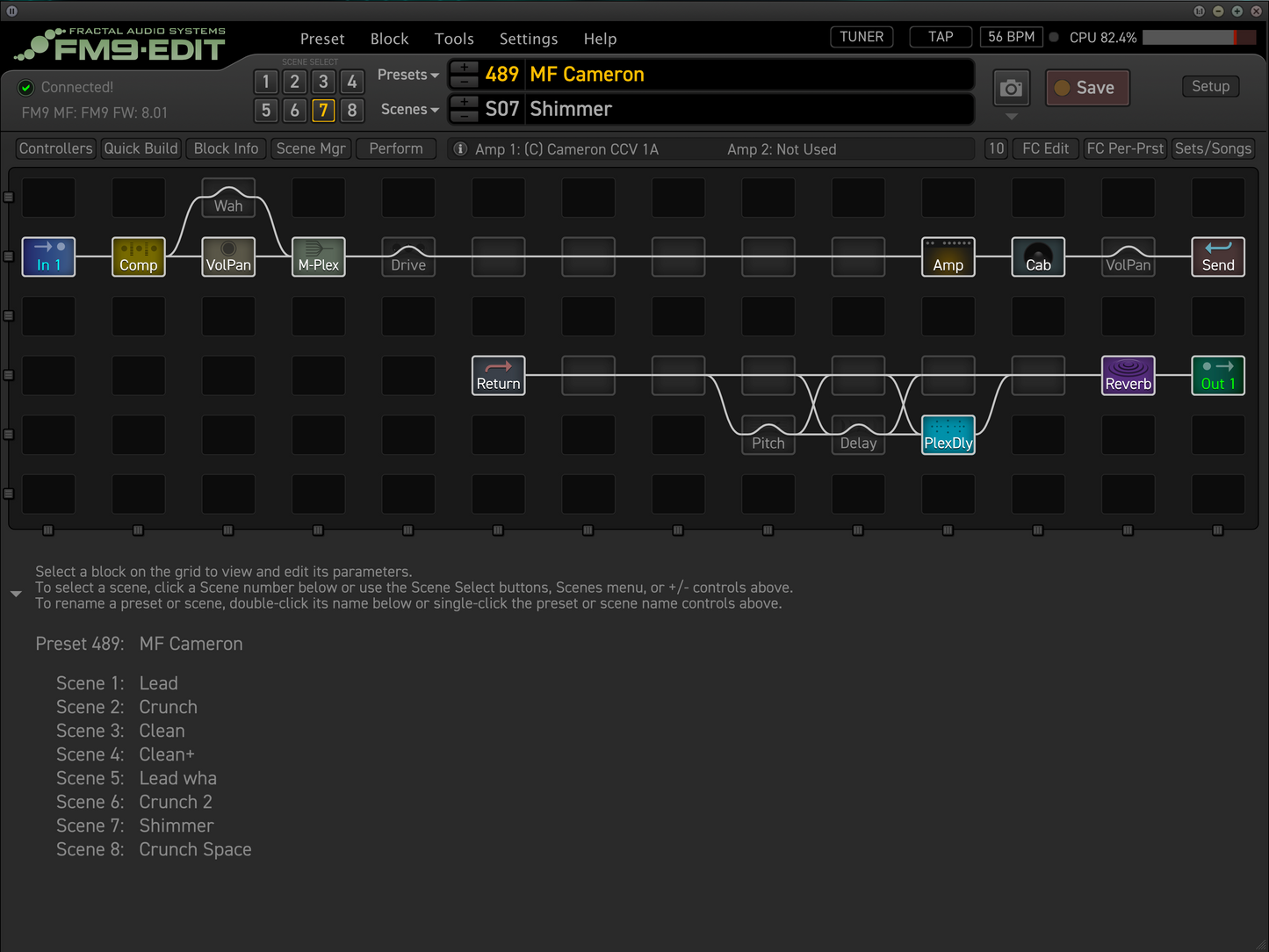Click the scene name Shimmer field
The image size is (1269, 952).
(749, 109)
